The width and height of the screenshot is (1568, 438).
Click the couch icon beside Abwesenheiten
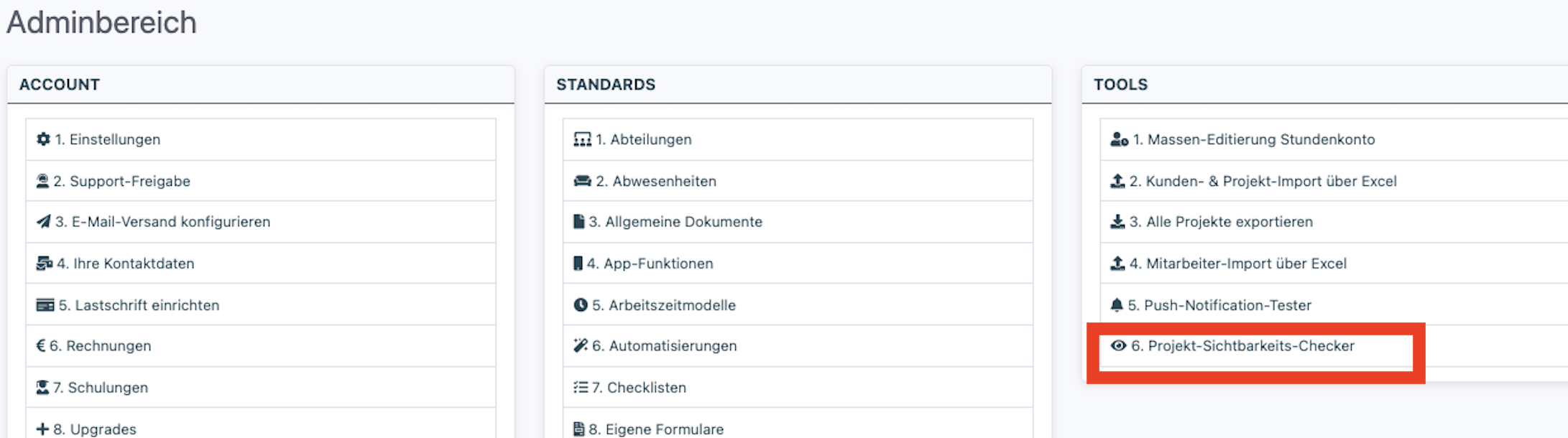[582, 181]
